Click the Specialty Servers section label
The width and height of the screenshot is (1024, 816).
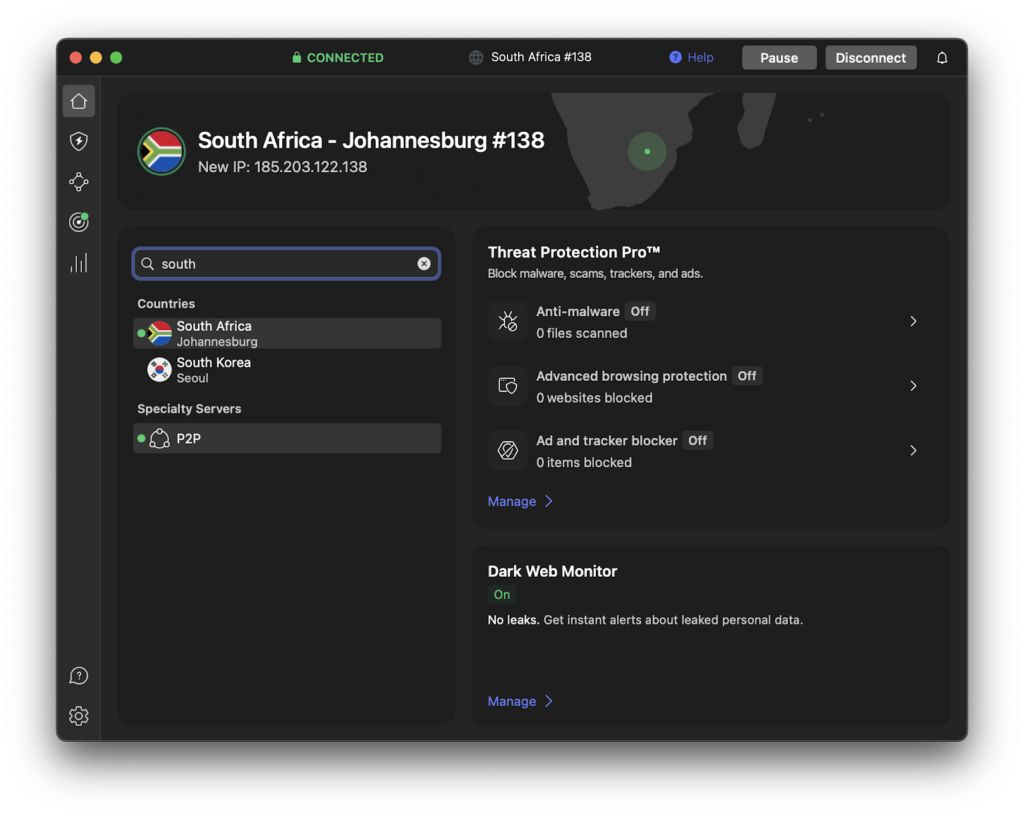[x=189, y=409]
